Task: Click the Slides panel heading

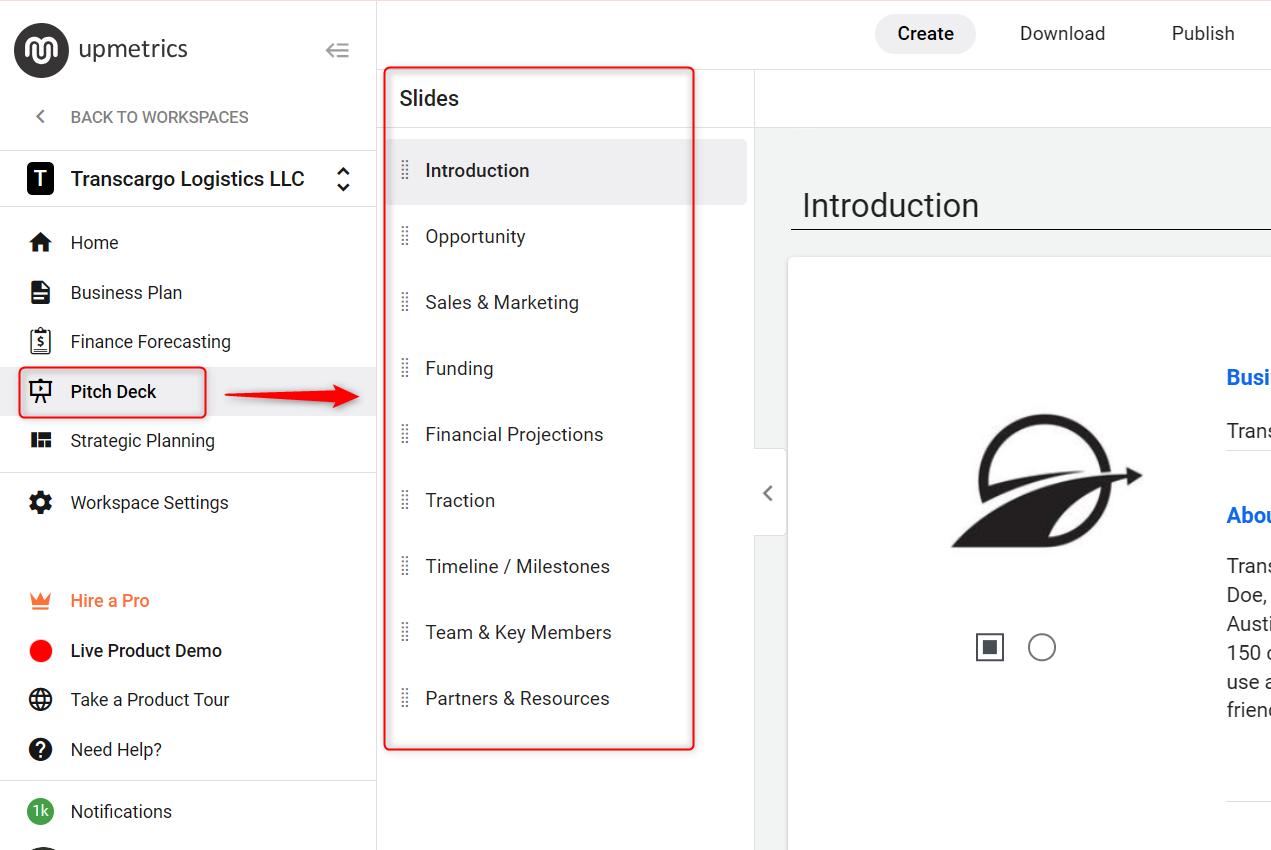Action: [x=429, y=98]
